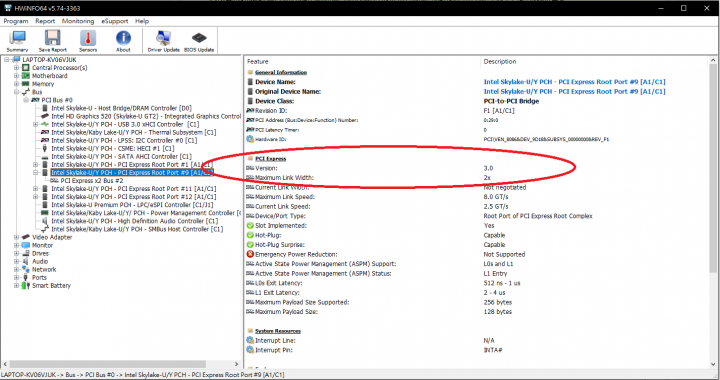The image size is (720, 380).
Task: Click the Emergency Power Reduction row
Action: click(477, 254)
